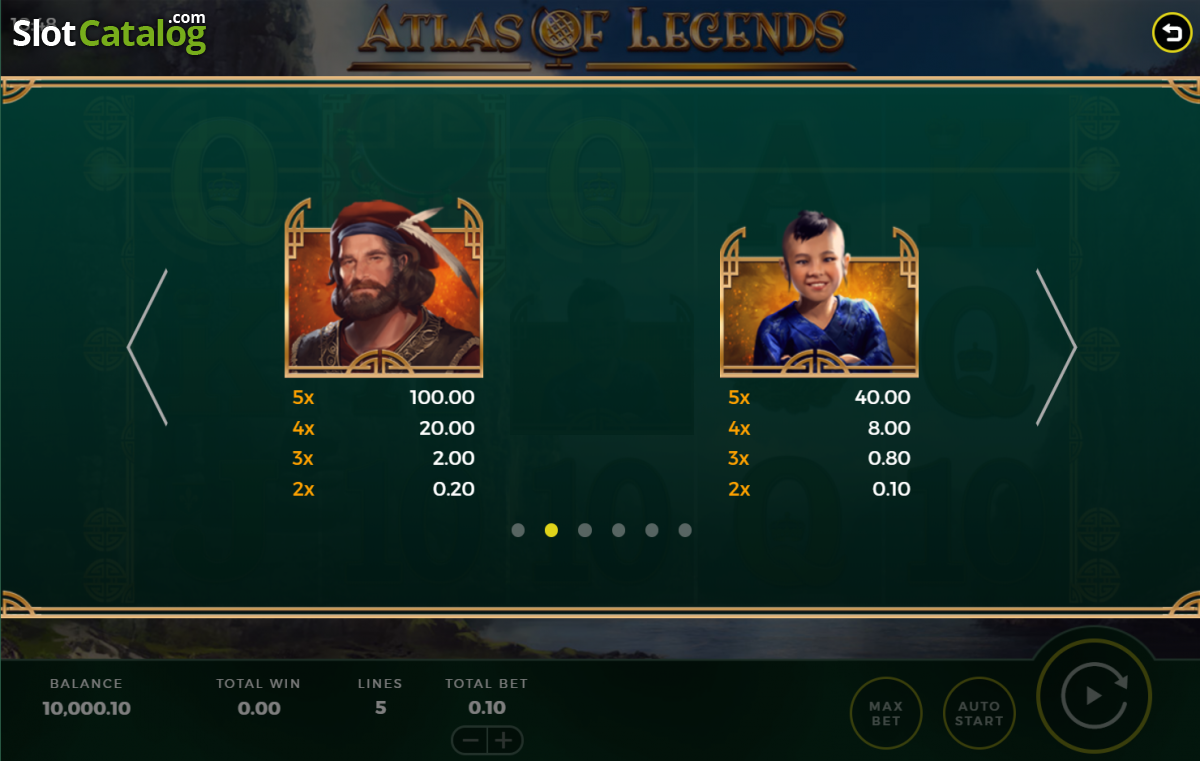Select the second highlighted page dot
The height and width of the screenshot is (761, 1200).
click(x=551, y=530)
